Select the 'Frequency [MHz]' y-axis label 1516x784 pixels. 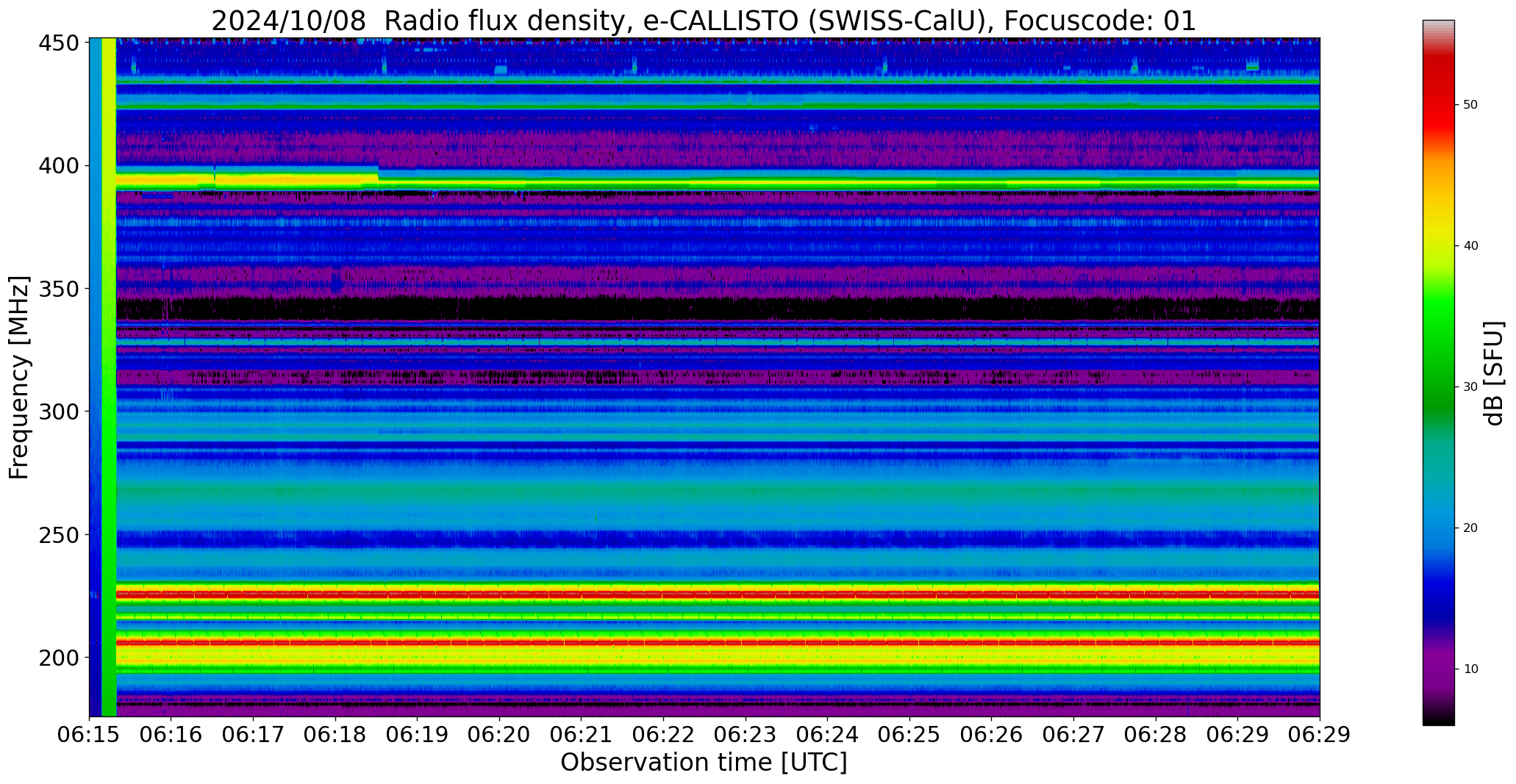click(20, 378)
